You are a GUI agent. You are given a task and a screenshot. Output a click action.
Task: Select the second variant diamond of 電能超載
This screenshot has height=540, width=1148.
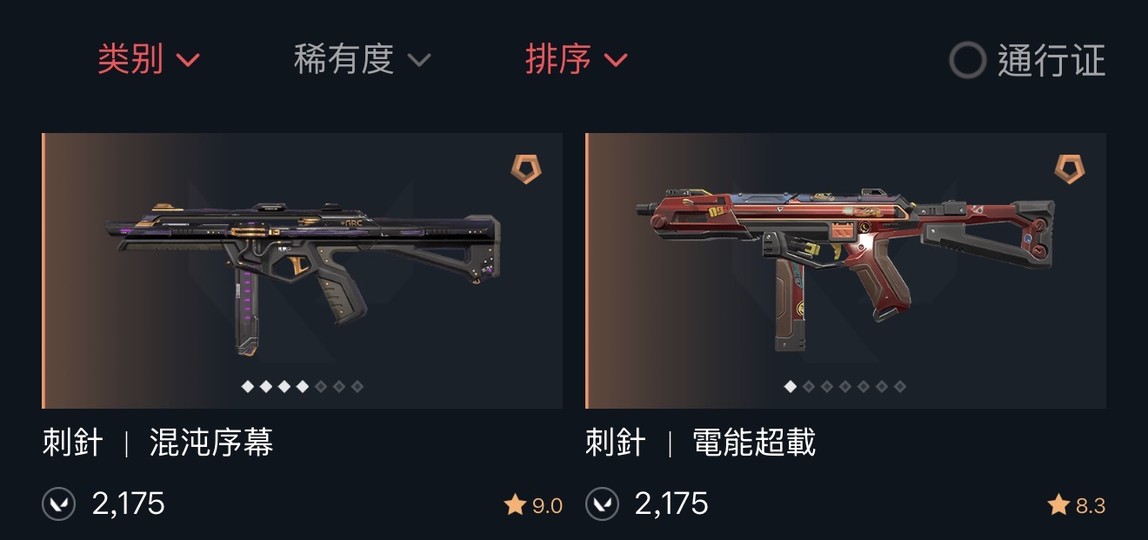point(808,386)
